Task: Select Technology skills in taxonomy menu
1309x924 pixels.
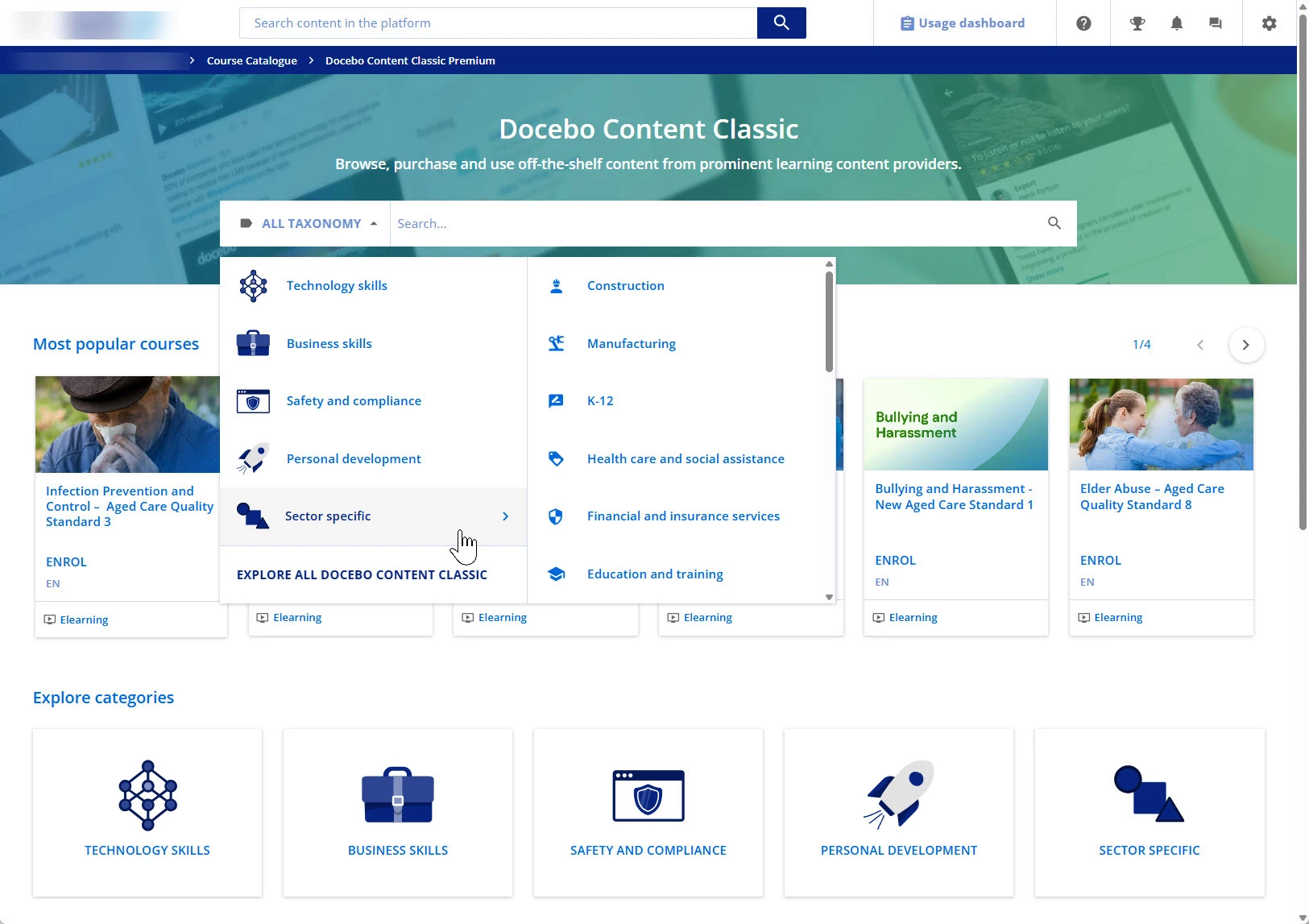Action: (x=373, y=286)
